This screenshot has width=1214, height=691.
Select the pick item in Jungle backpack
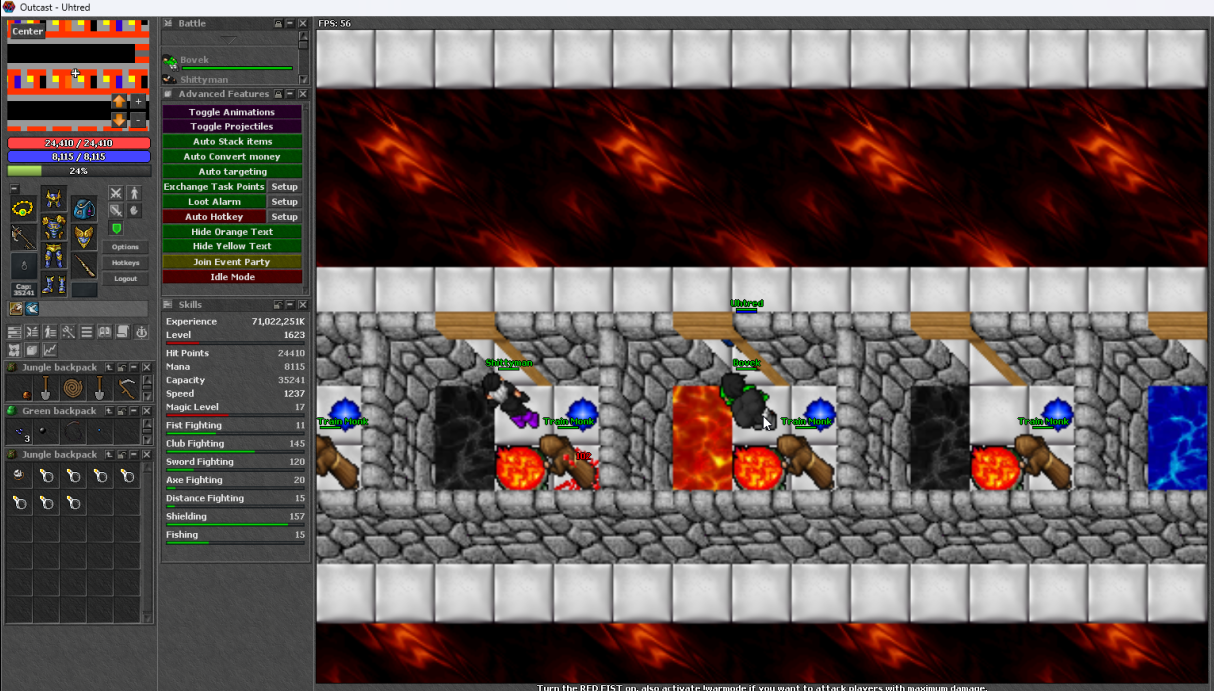(127, 388)
